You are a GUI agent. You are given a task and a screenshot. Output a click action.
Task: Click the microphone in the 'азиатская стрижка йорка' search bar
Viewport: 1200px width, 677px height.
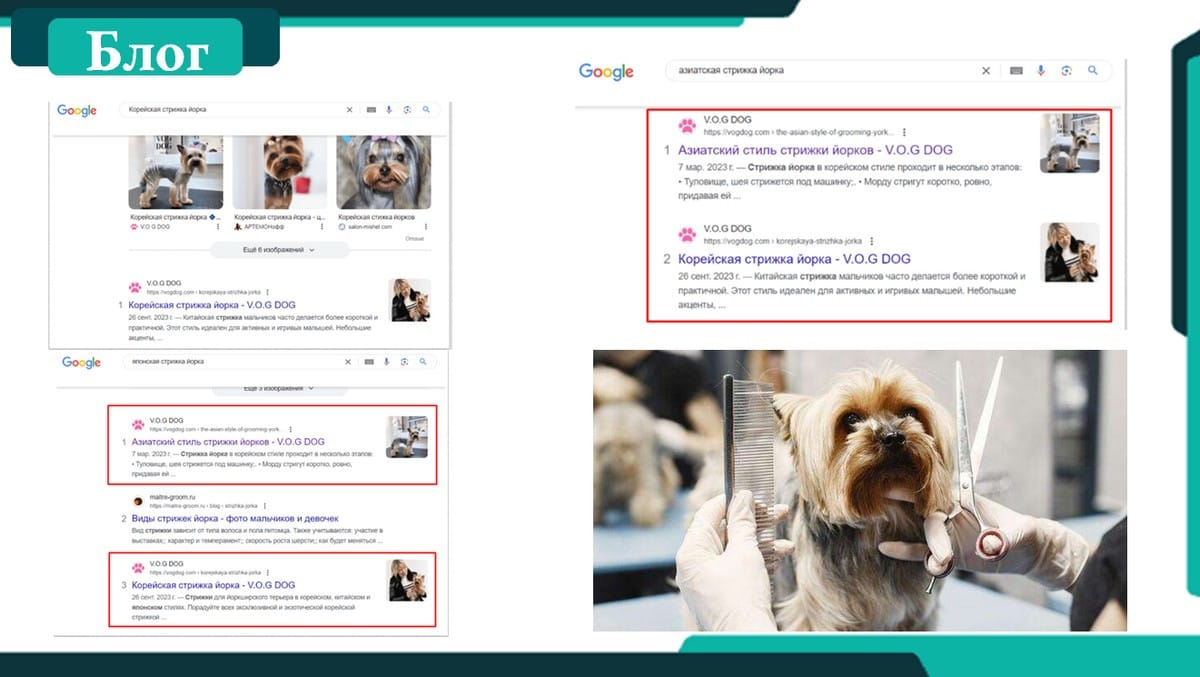pos(1041,71)
